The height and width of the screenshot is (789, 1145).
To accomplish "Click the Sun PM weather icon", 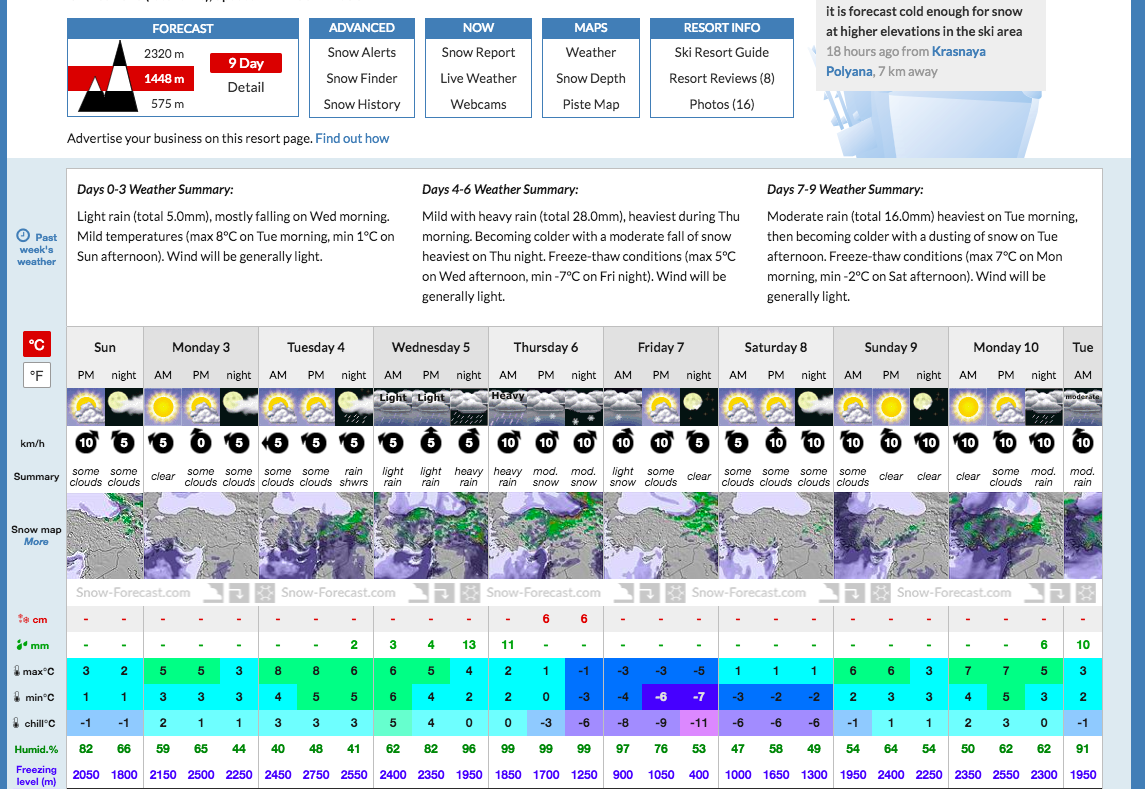I will tap(86, 407).
